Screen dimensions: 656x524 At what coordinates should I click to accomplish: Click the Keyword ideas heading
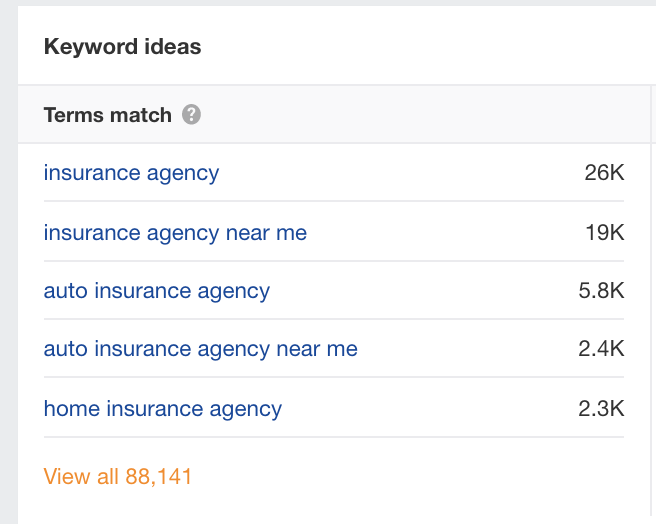pyautogui.click(x=123, y=46)
